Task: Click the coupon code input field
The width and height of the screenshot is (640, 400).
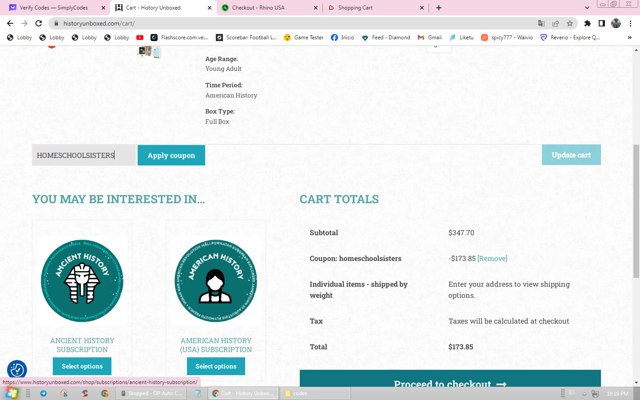Action: tap(83, 155)
